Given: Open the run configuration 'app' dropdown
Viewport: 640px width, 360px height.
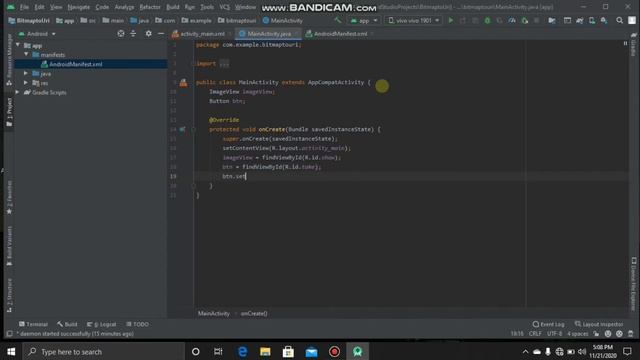Looking at the screenshot, I should pos(364,20).
